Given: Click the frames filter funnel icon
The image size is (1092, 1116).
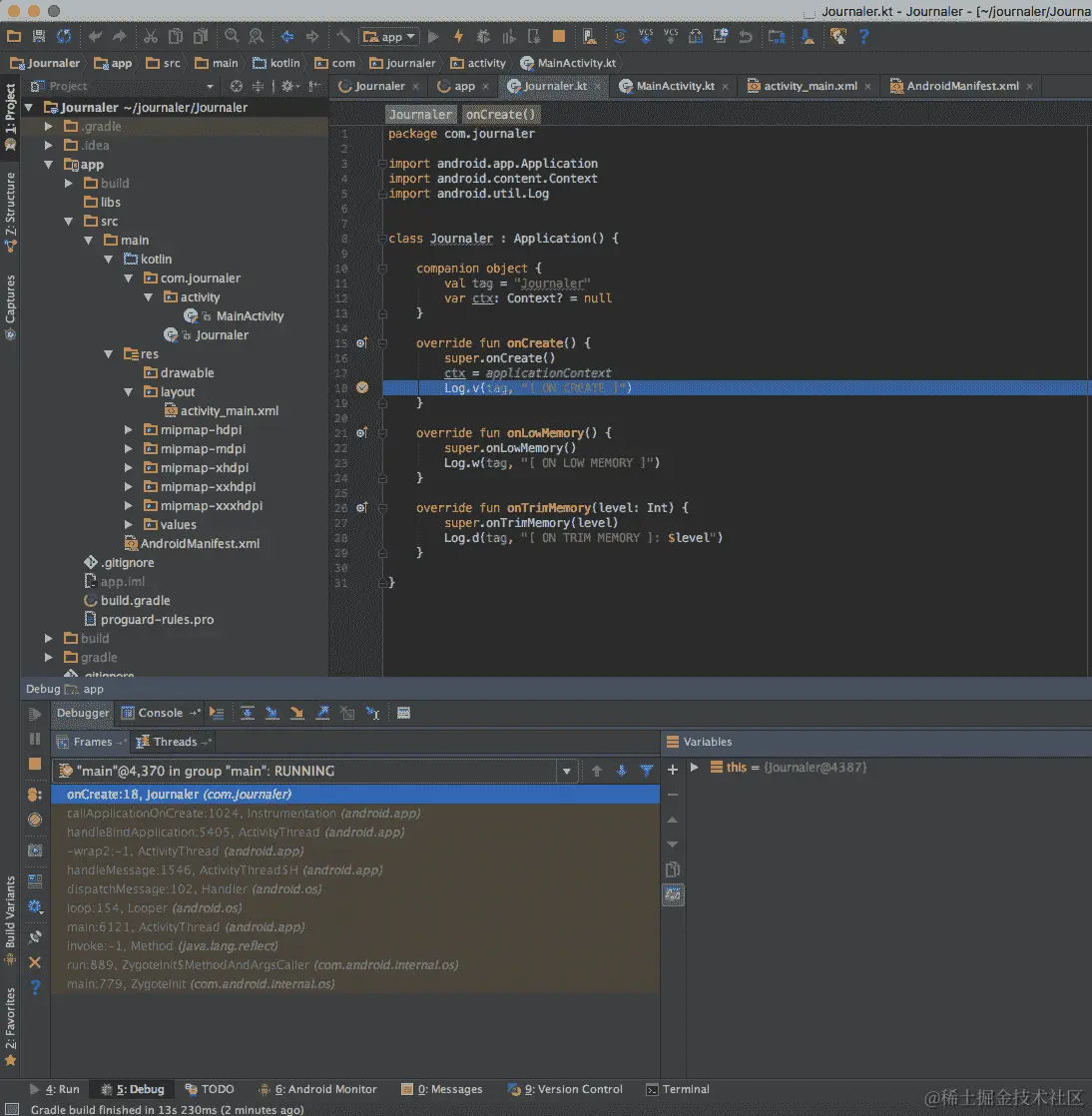Looking at the screenshot, I should (x=647, y=770).
